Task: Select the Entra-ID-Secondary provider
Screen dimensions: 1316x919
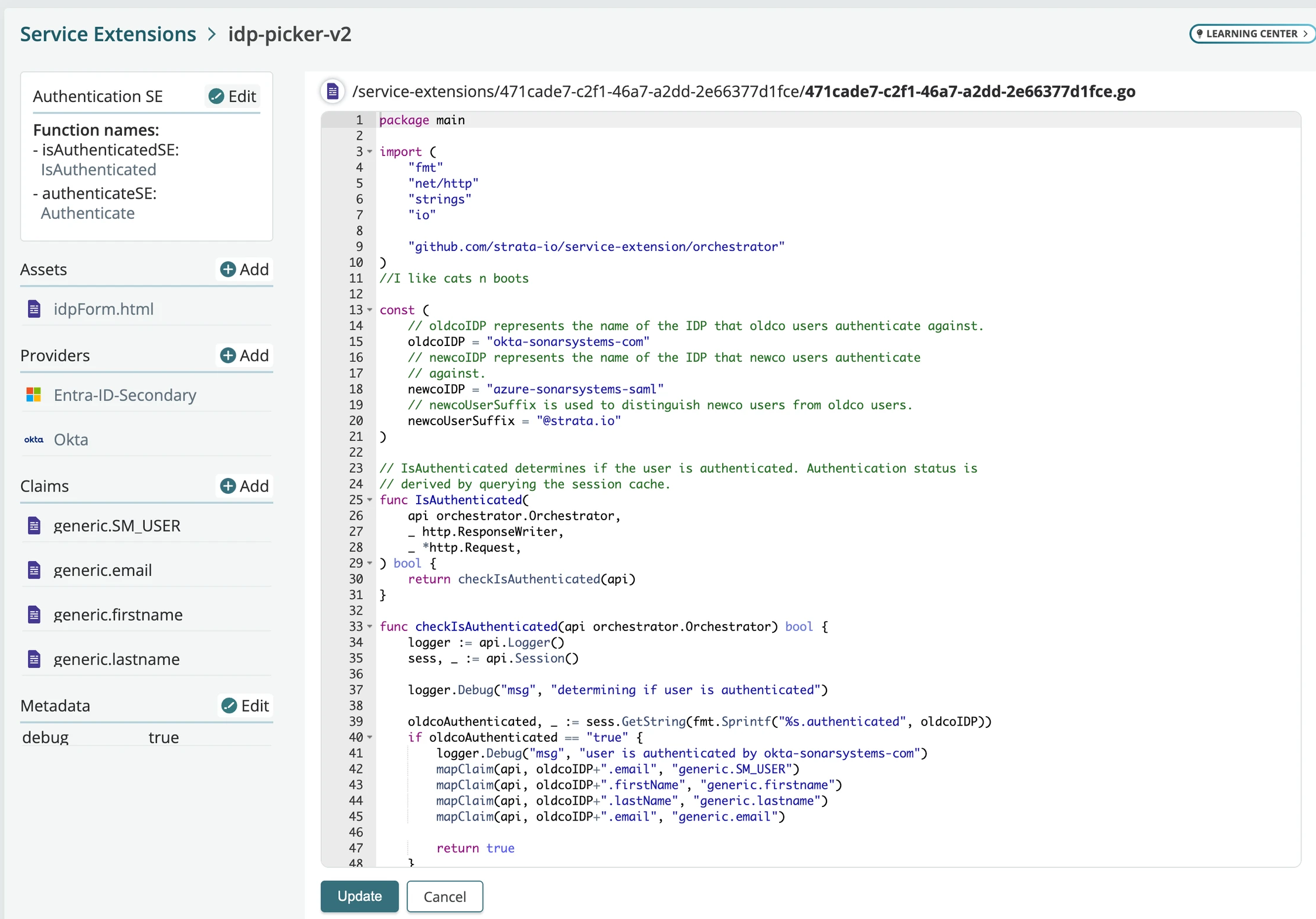Action: pyautogui.click(x=125, y=395)
